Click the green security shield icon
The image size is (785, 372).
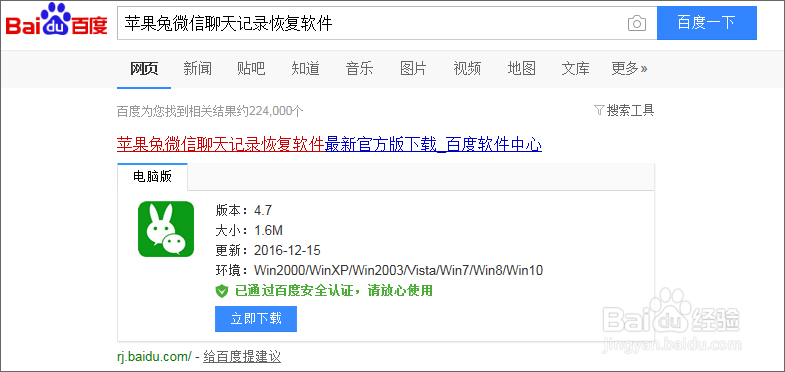point(222,290)
